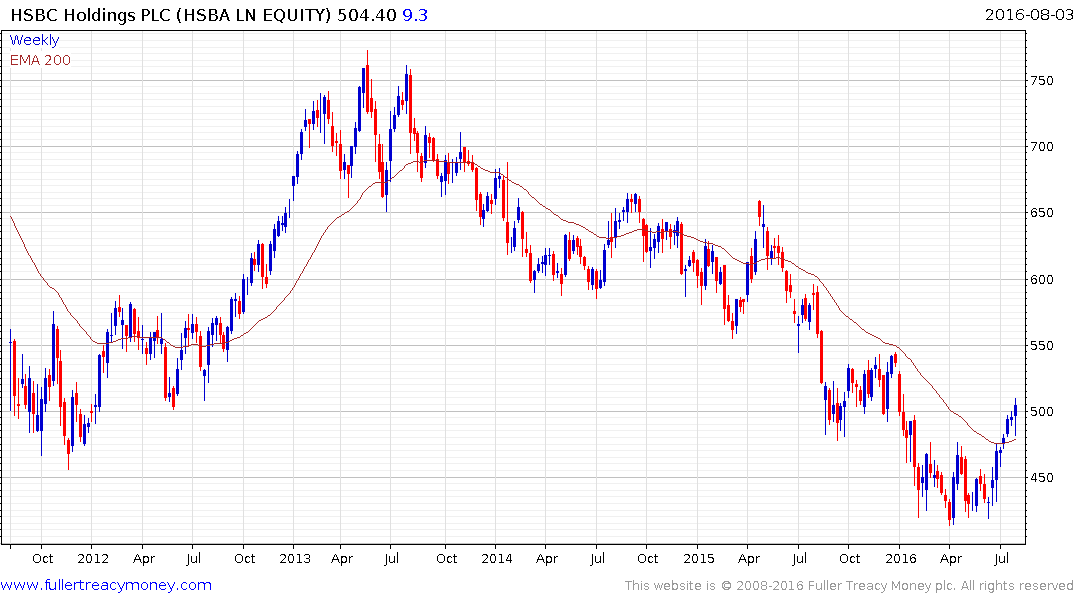Select the 2016 time axis label

(x=901, y=558)
